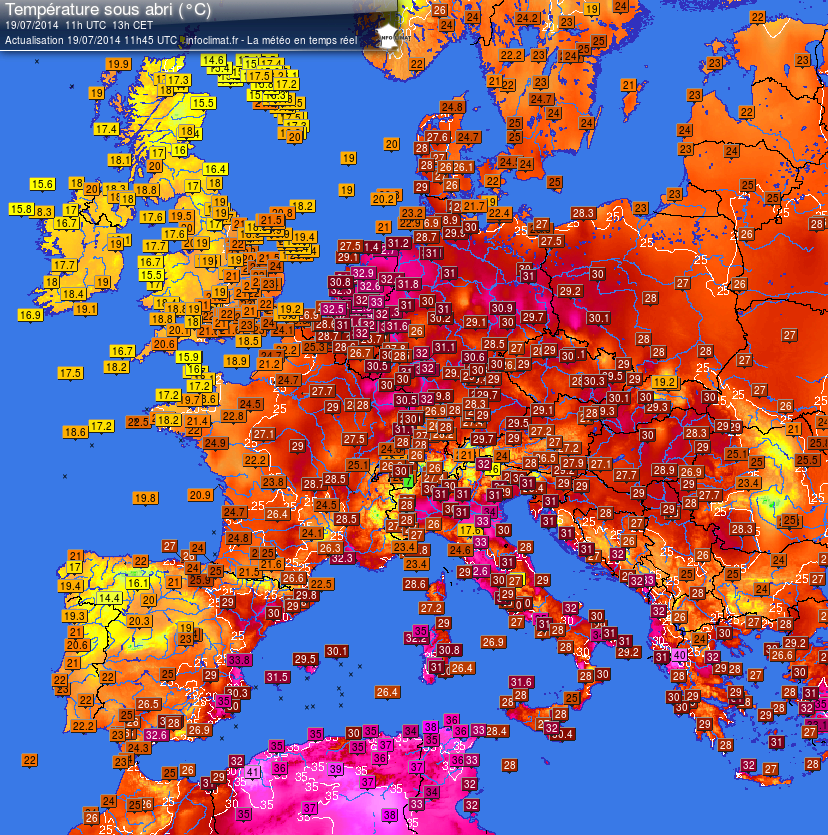Select the 15.9 Cornwall label
The height and width of the screenshot is (835, 828).
coord(187,357)
